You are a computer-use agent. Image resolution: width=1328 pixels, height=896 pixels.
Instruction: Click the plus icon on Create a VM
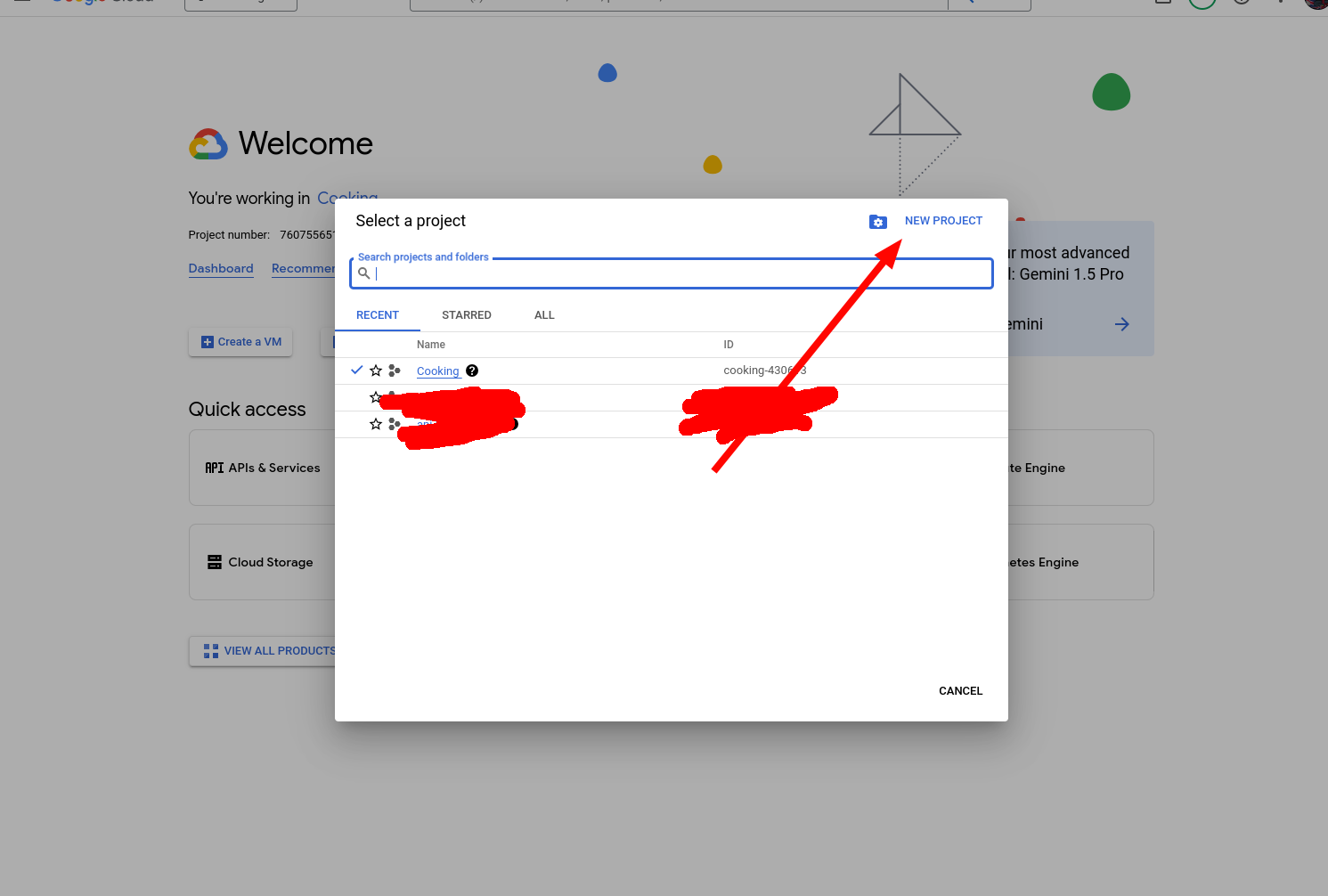[x=208, y=342]
